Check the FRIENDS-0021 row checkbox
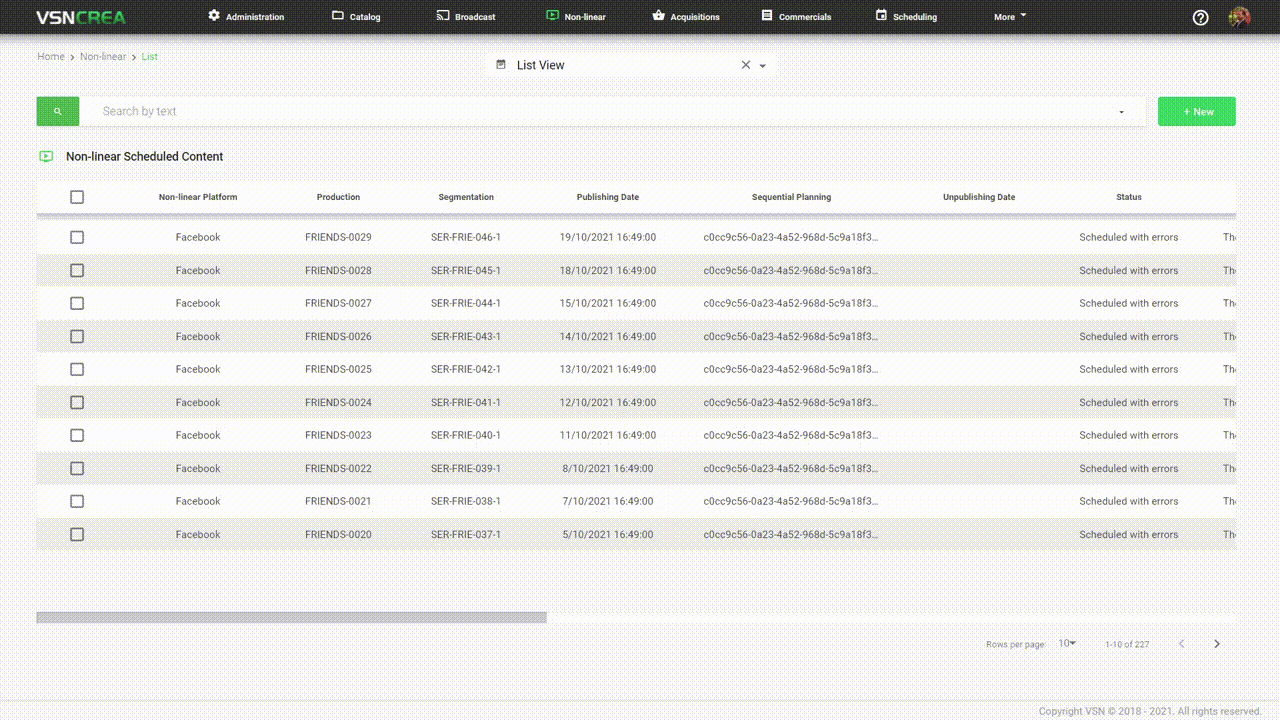Screen dimensions: 1280x720 pos(77,501)
